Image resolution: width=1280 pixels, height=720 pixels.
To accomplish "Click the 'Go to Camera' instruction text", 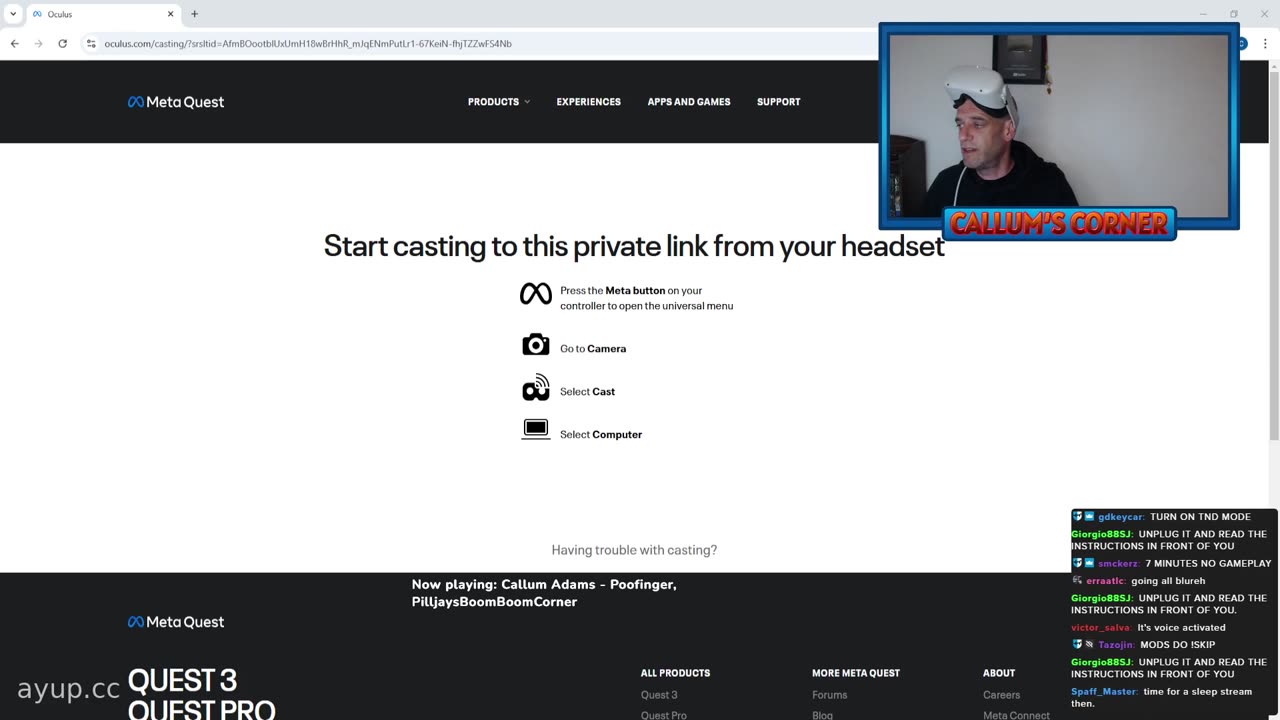I will coord(593,349).
